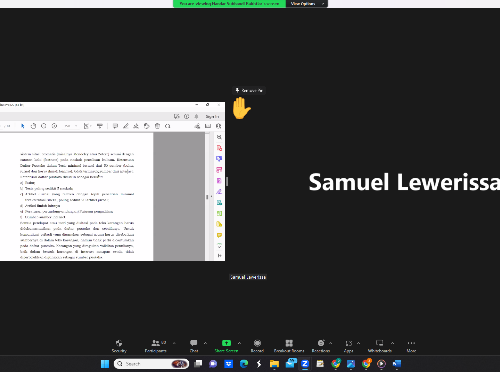Open the red Create PDF tool in side pane
The image size is (500, 372).
pos(219,148)
